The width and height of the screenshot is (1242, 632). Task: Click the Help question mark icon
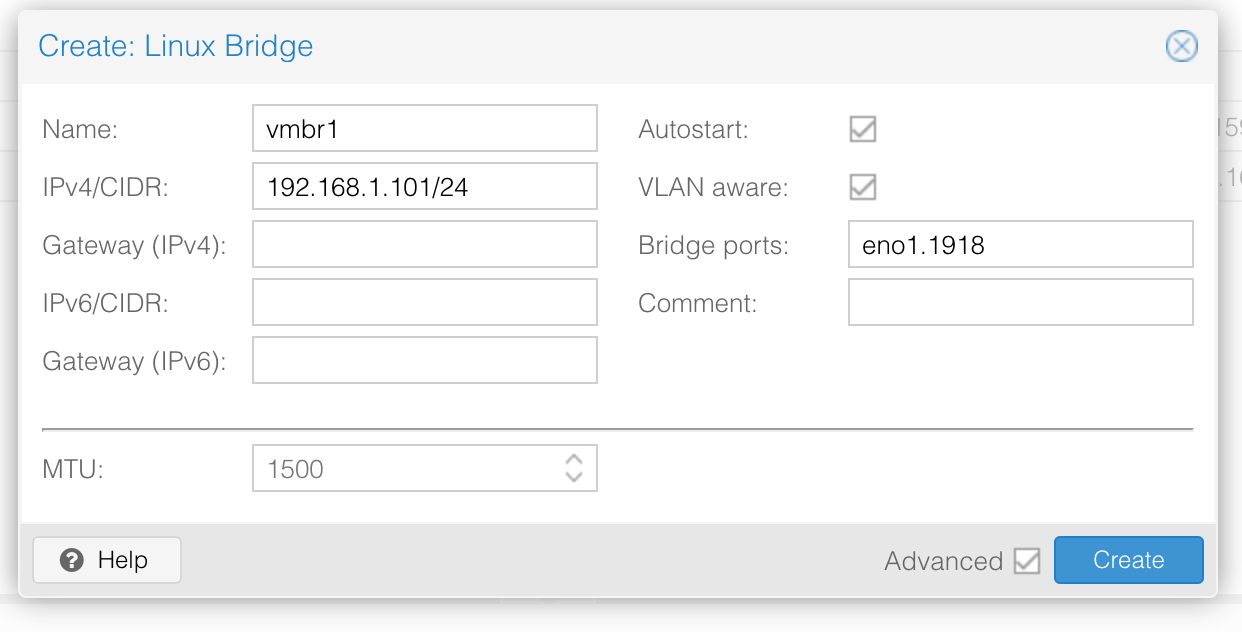click(x=71, y=560)
